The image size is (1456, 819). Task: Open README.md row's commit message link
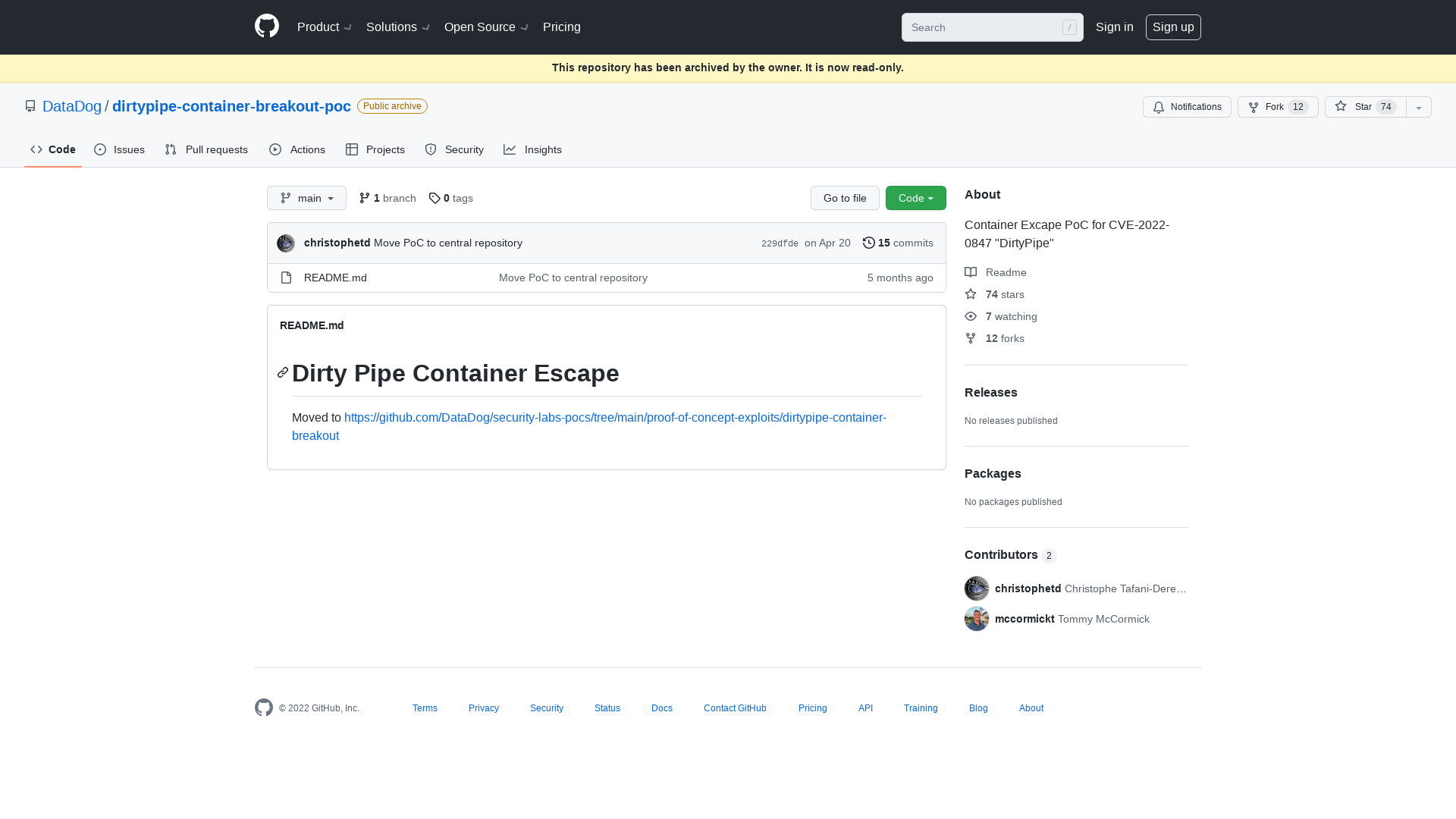pyautogui.click(x=573, y=278)
